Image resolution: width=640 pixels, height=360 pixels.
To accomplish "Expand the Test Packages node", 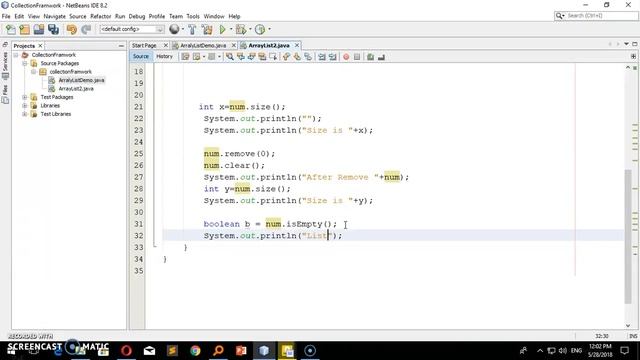I will tap(25, 97).
